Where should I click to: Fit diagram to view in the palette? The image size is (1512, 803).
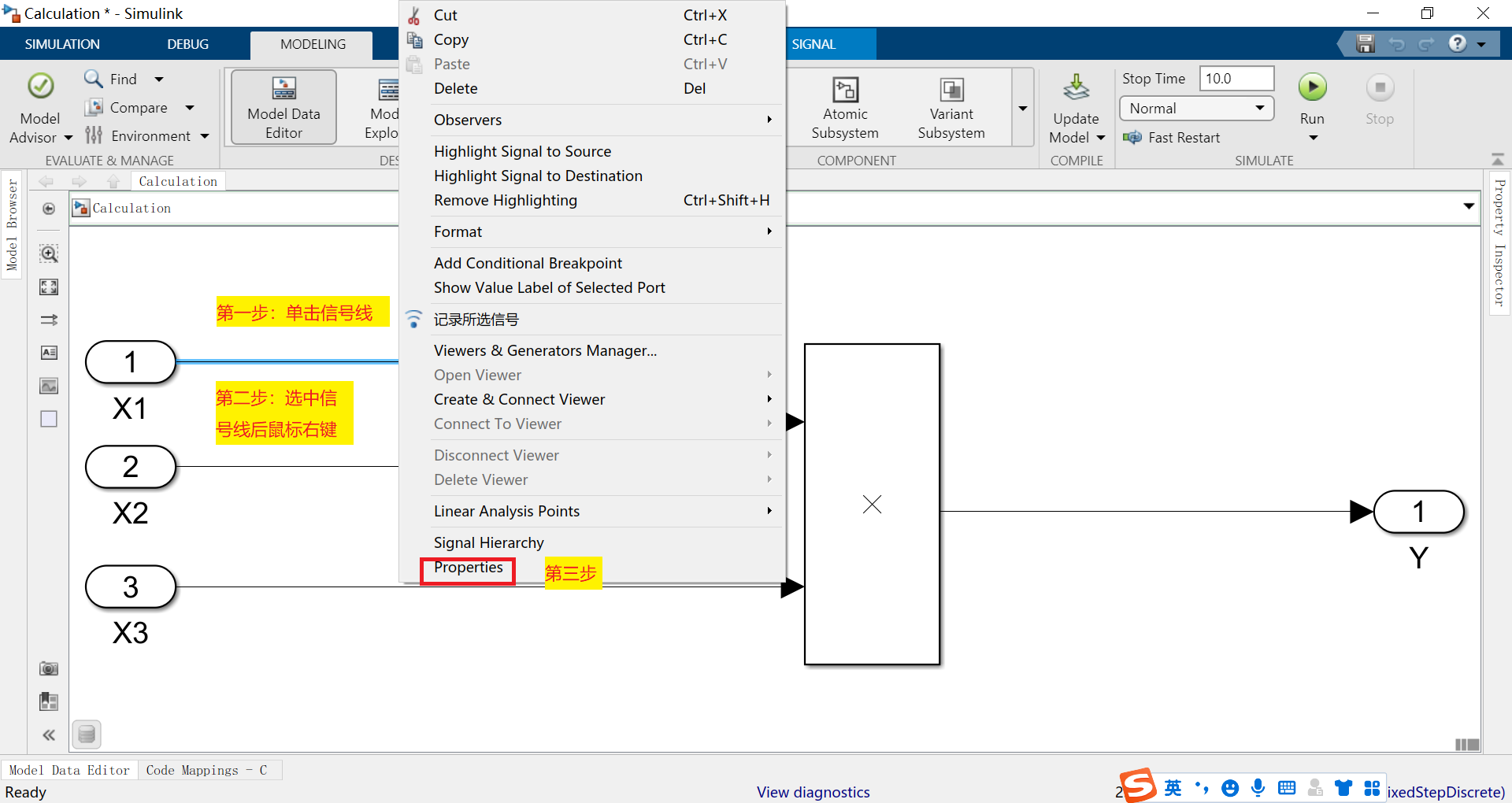point(49,287)
